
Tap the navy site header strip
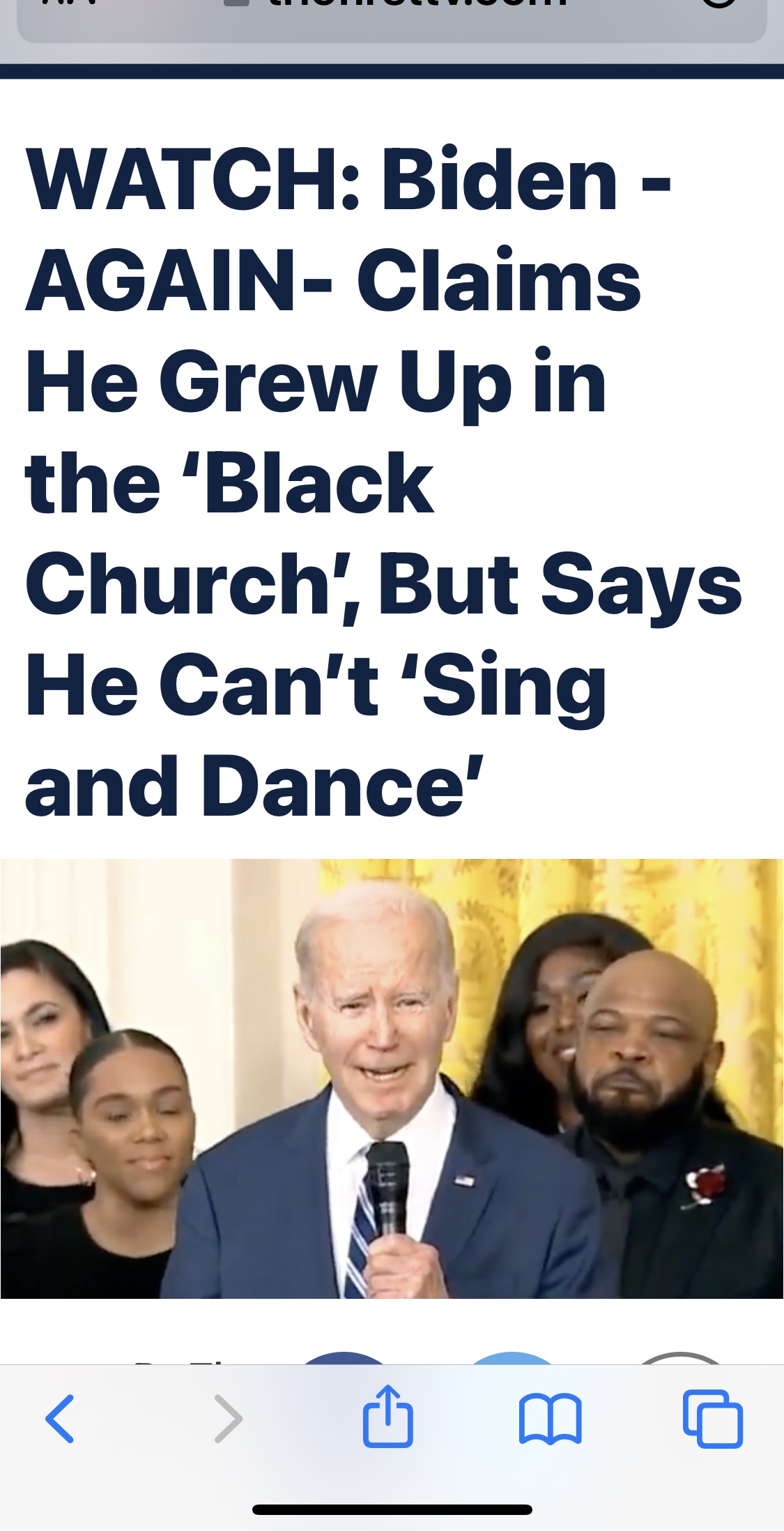(392, 71)
